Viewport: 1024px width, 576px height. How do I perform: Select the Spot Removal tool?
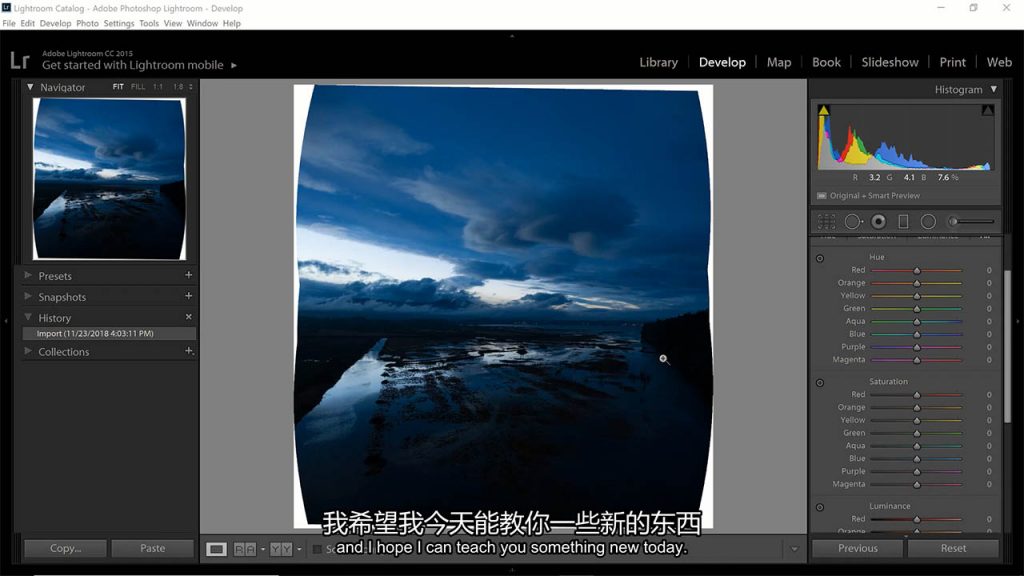pos(853,222)
